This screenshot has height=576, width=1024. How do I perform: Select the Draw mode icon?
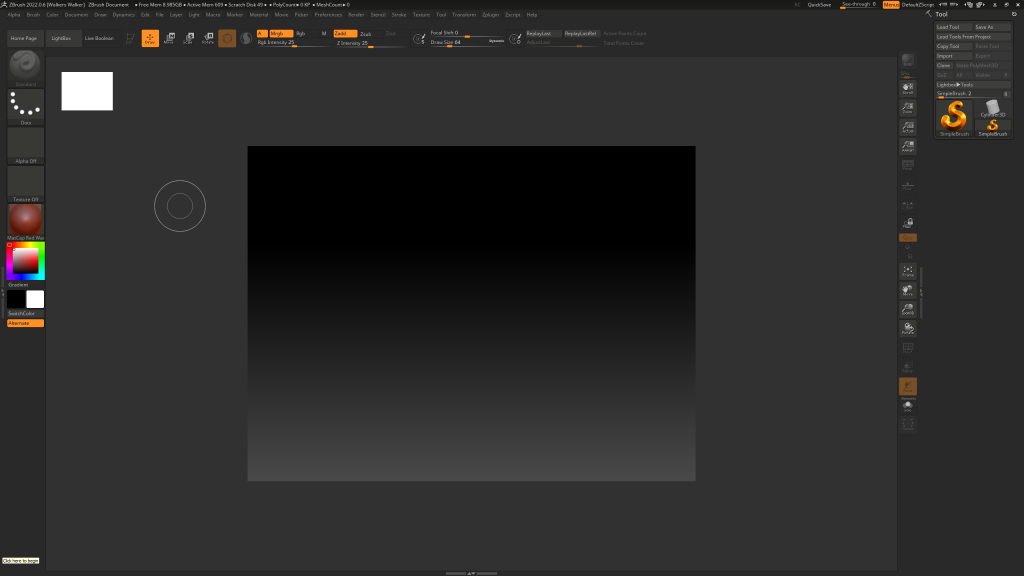coord(150,38)
